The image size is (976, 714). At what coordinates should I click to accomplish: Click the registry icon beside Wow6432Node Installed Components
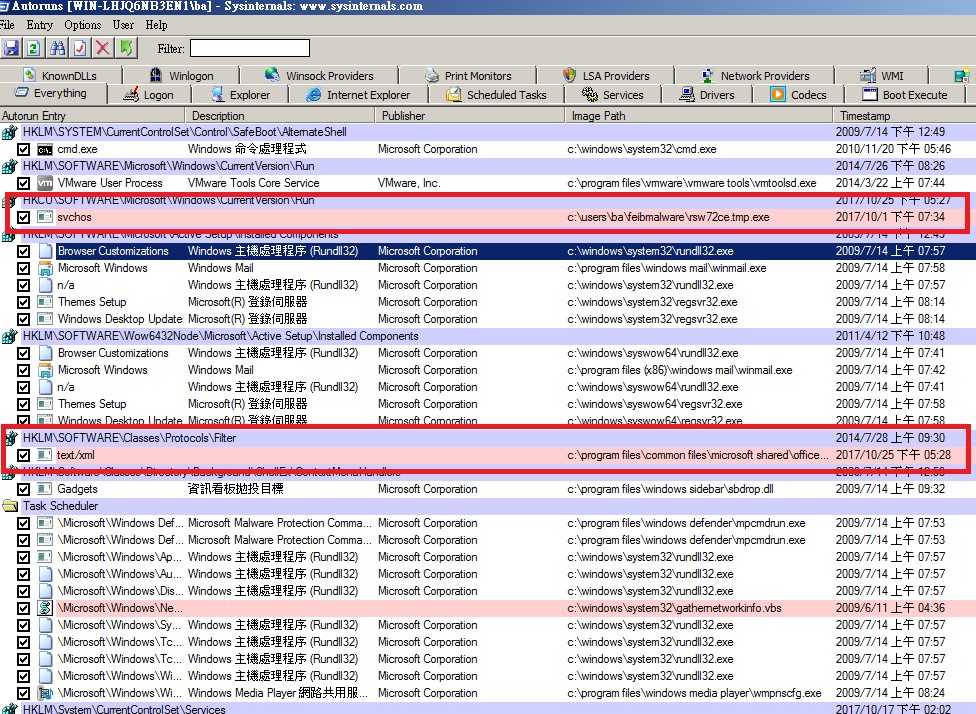9,336
